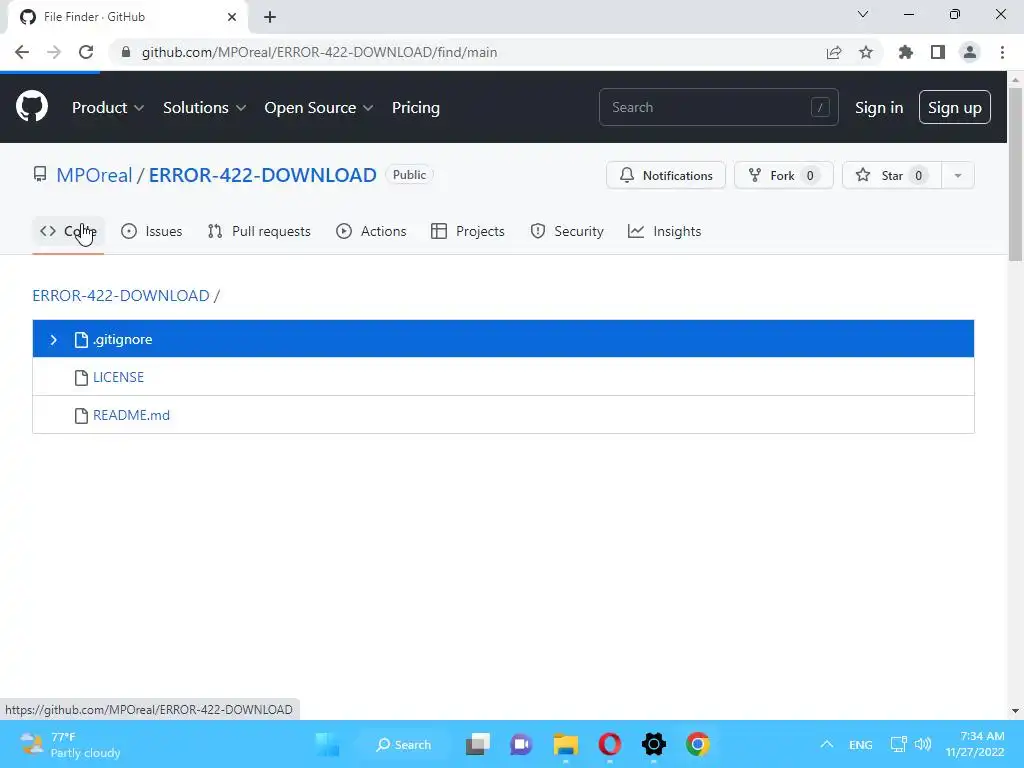Screen dimensions: 1024x768
Task: Open the Chrome extensions puzzle icon
Action: (906, 52)
